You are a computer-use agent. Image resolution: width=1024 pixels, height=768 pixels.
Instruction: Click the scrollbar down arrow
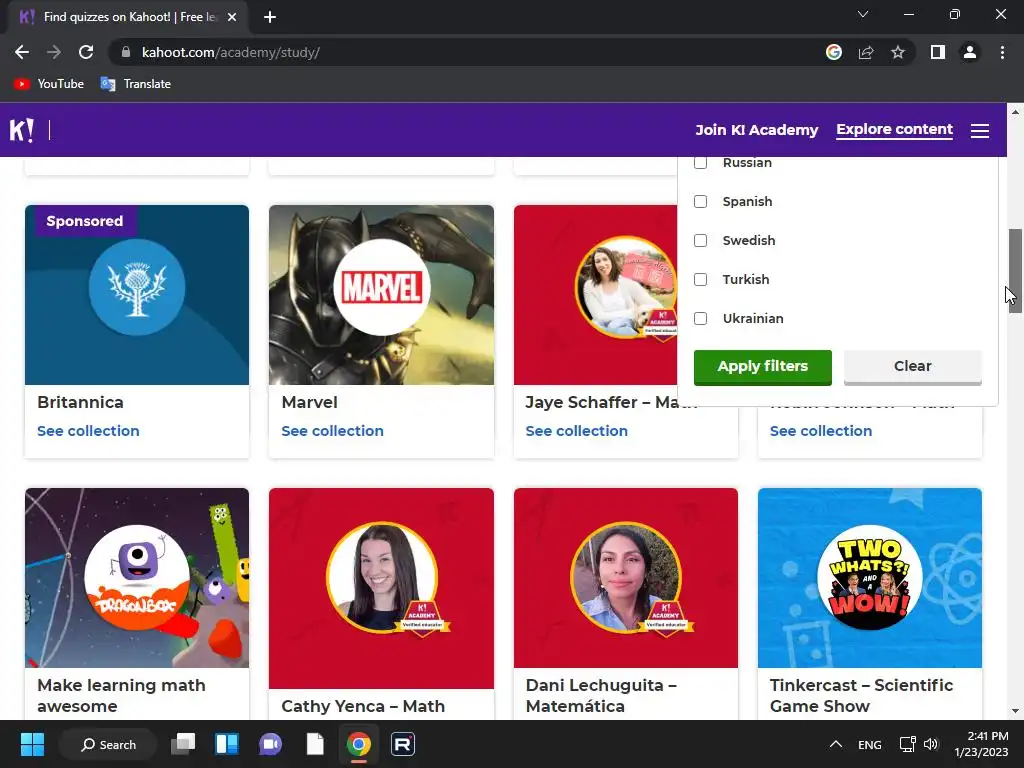(x=1015, y=711)
